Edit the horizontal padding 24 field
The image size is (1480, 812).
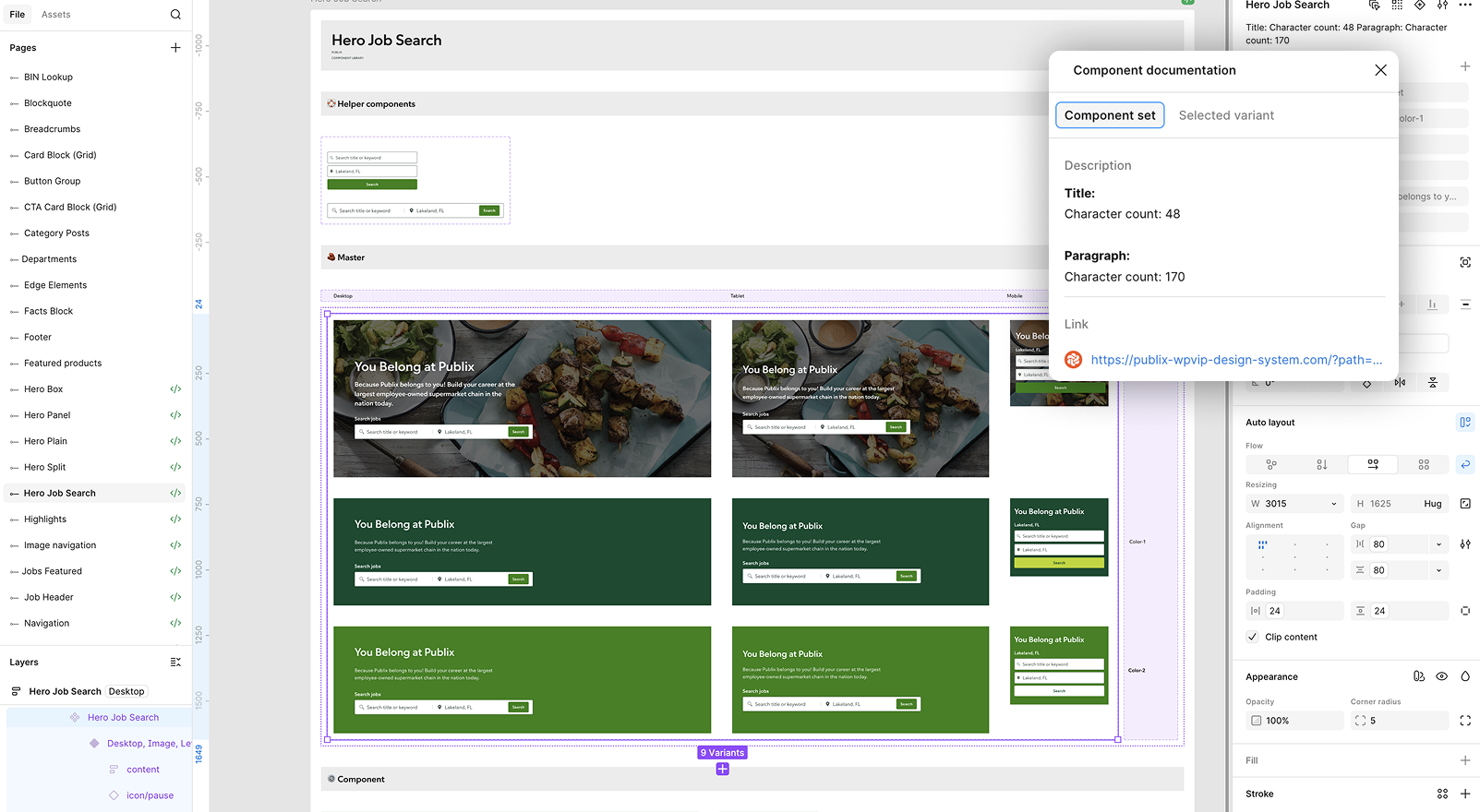(1294, 611)
